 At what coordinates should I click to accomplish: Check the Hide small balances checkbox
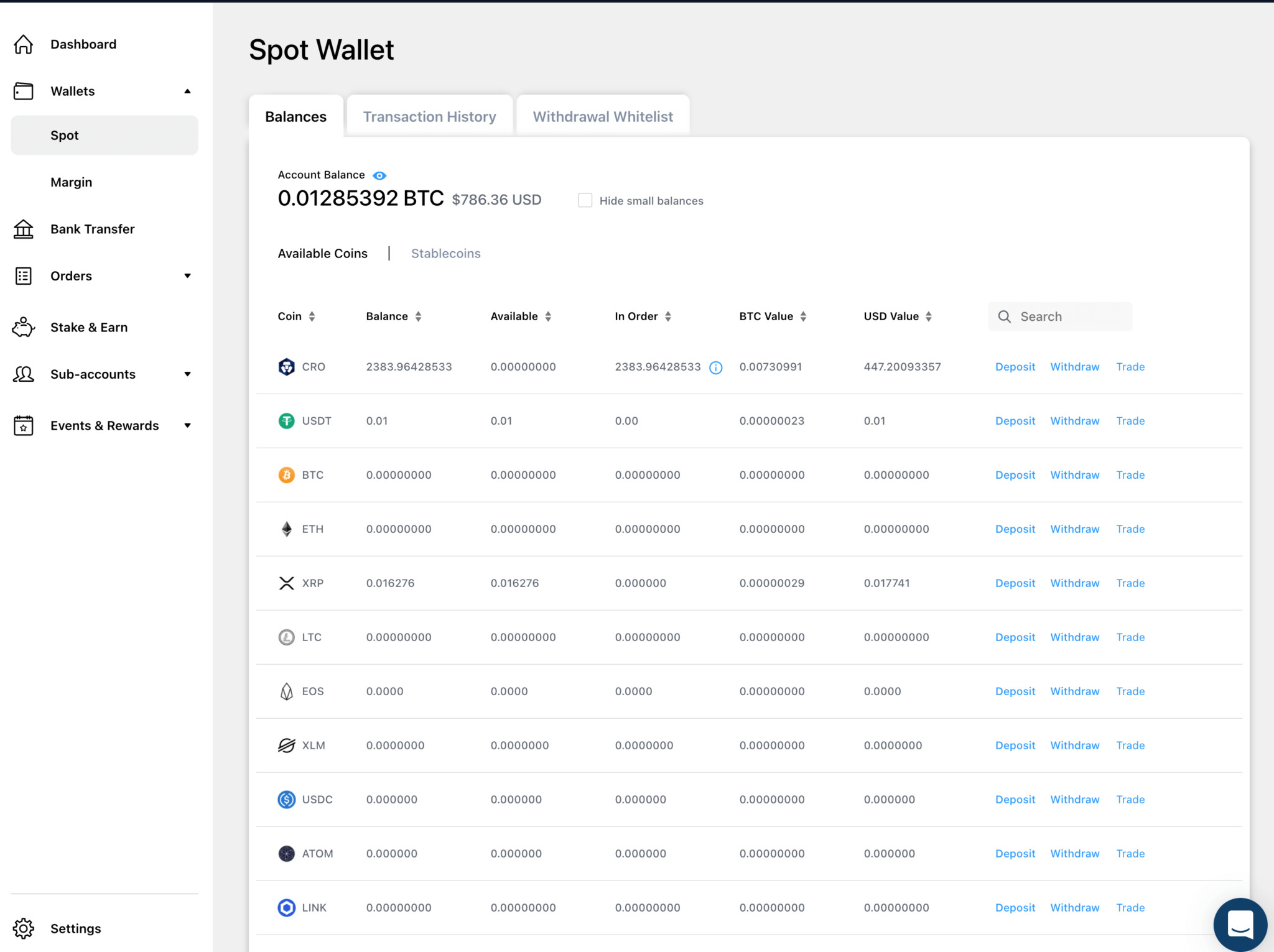(x=585, y=200)
